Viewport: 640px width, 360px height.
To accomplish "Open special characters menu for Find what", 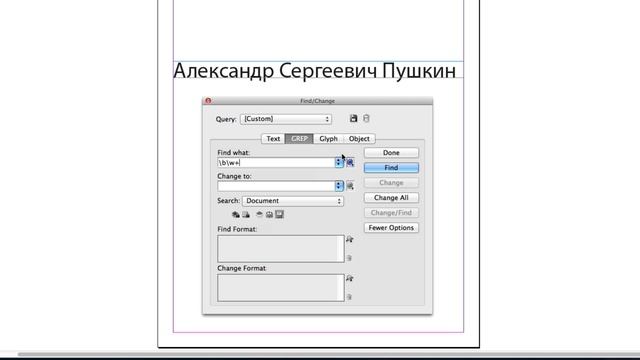I will tap(350, 163).
